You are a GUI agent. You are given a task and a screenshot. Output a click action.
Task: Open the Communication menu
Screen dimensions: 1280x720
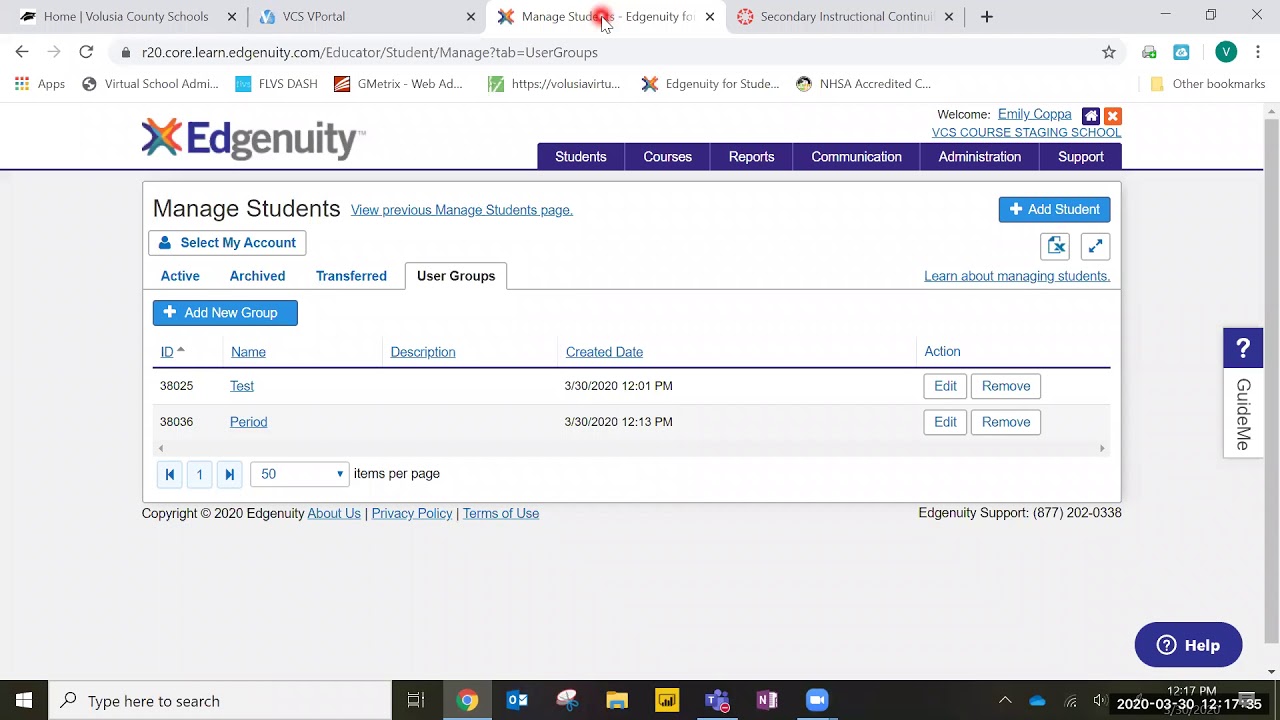point(857,157)
